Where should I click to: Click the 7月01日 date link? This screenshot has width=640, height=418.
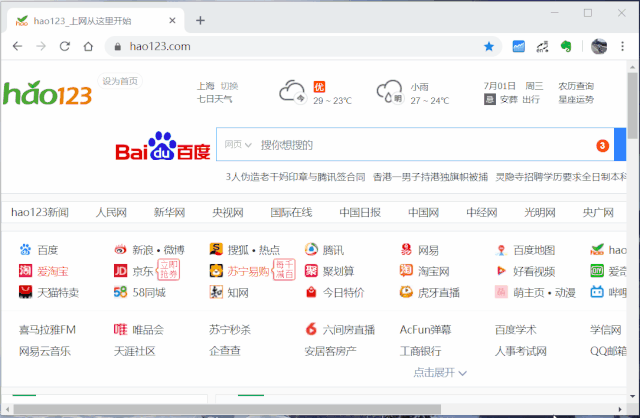pyautogui.click(x=500, y=86)
